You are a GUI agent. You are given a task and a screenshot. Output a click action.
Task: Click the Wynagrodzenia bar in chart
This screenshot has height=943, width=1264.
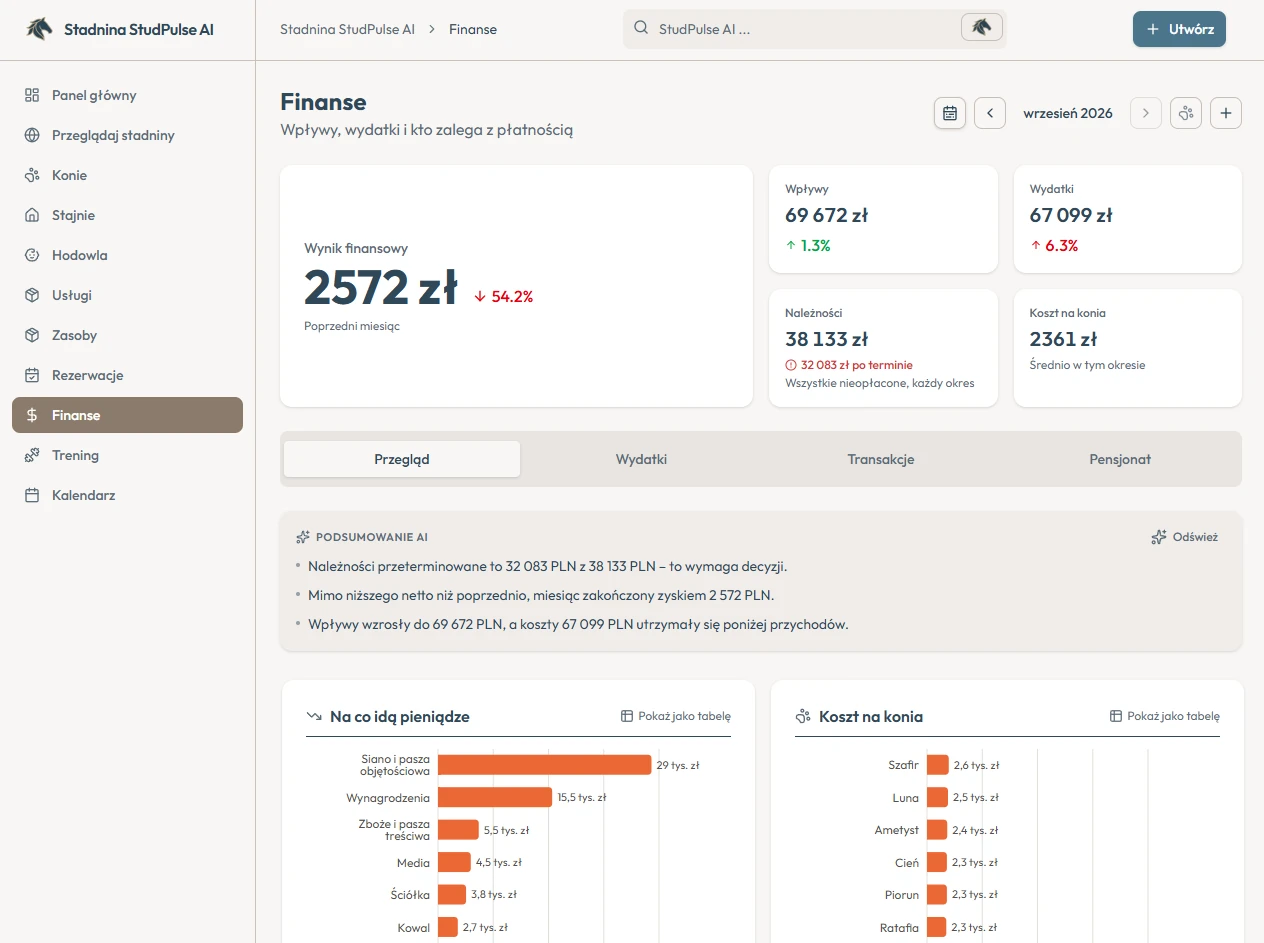[x=495, y=797]
